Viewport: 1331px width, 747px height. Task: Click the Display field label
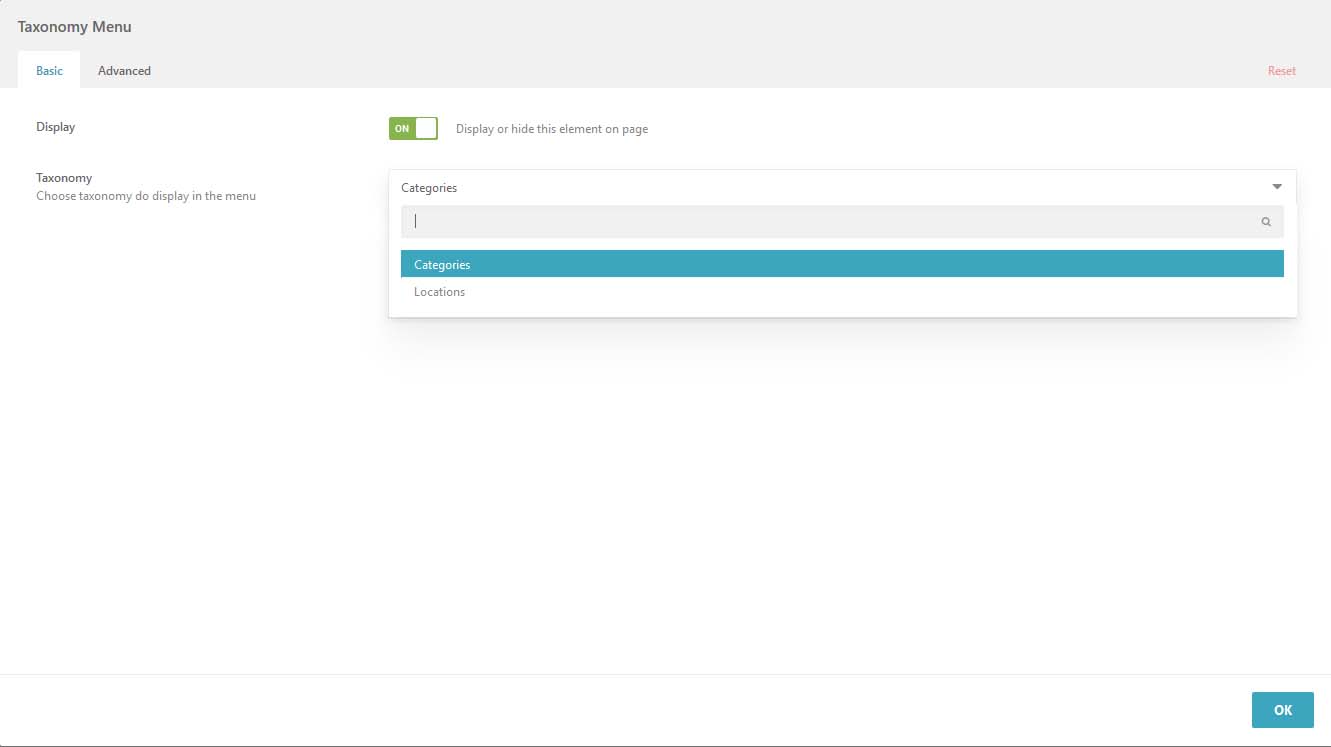pos(55,127)
